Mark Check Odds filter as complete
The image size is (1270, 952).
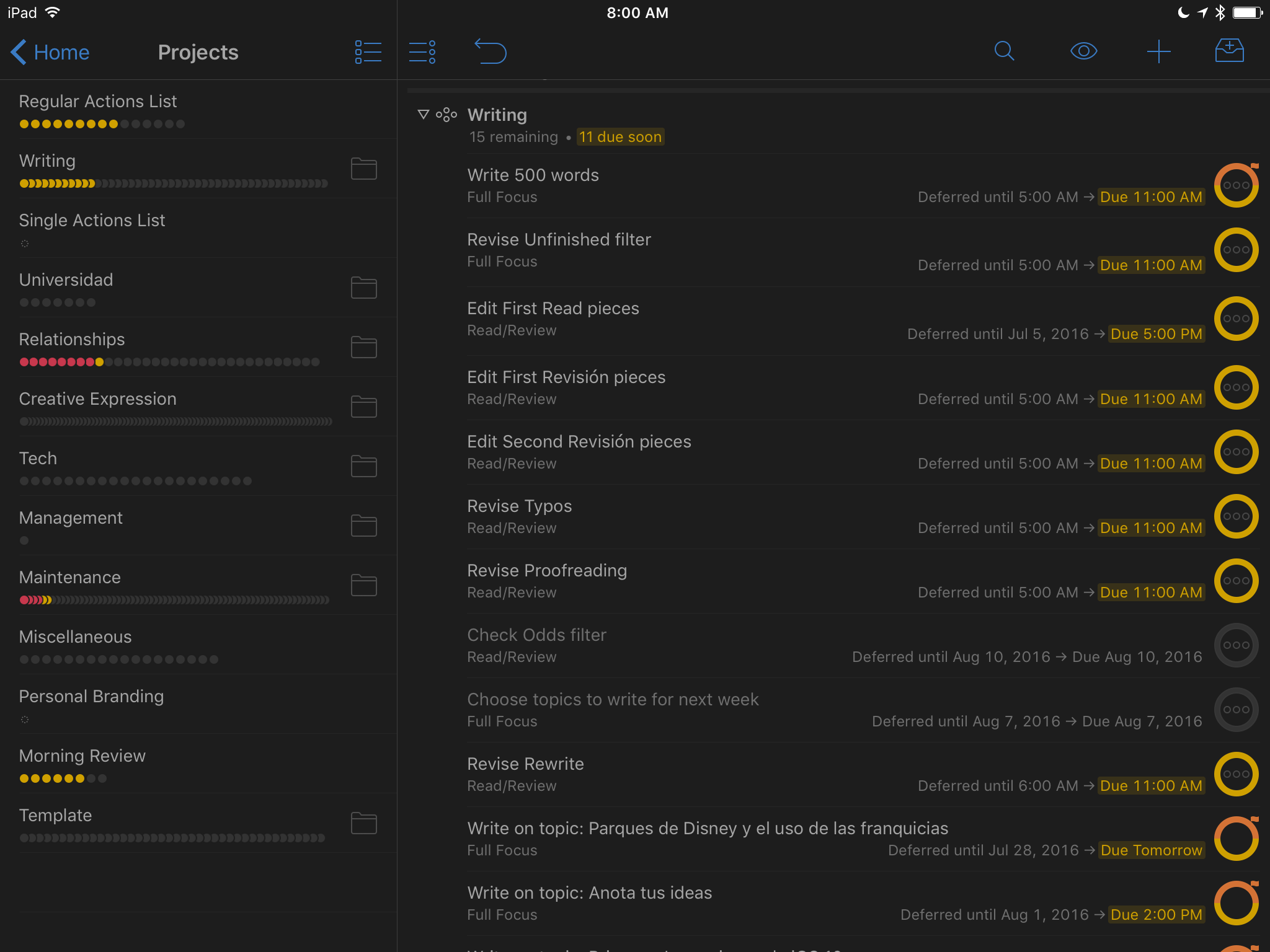point(1235,645)
